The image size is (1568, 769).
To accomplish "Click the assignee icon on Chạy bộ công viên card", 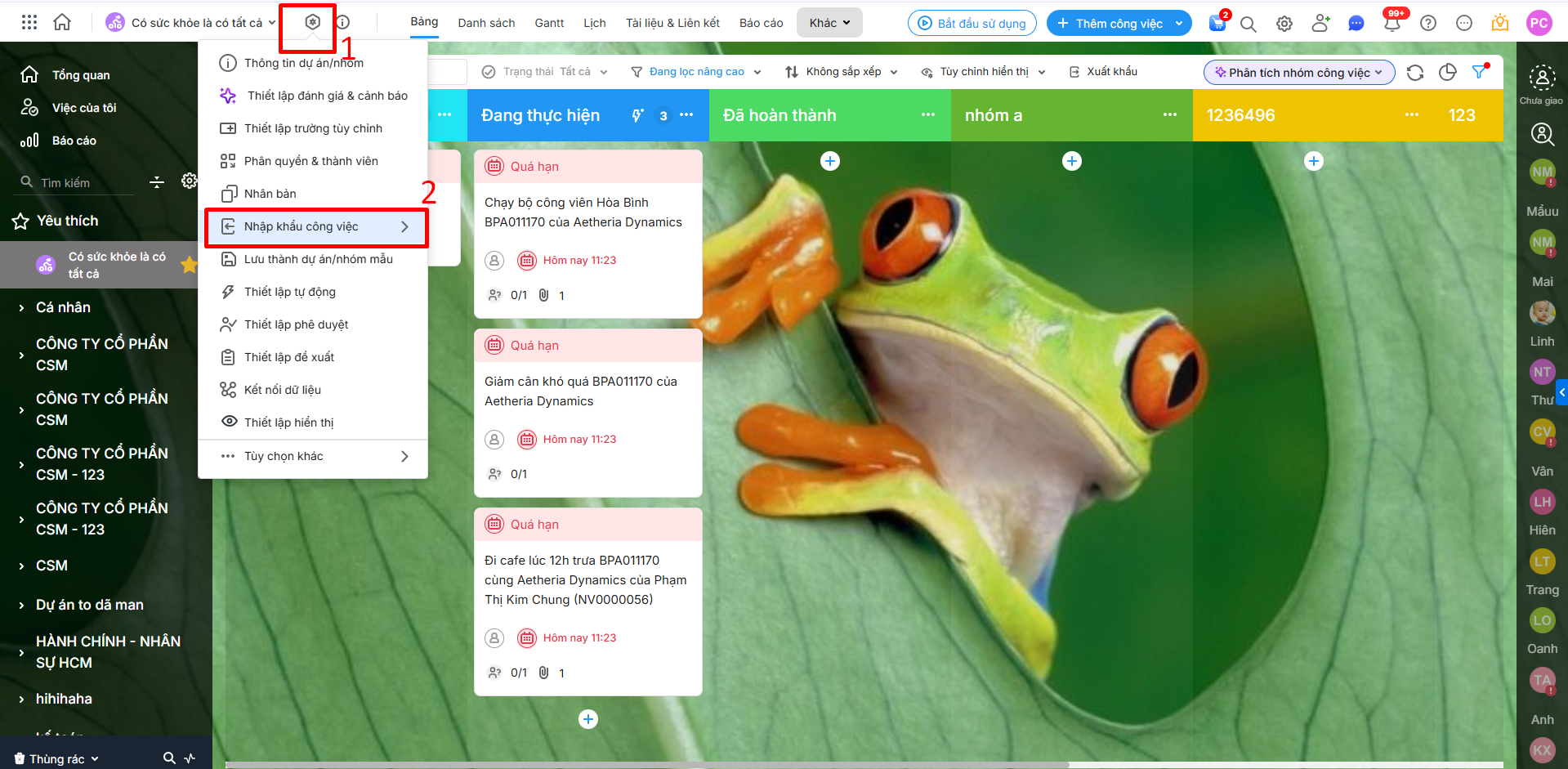I will 494,261.
